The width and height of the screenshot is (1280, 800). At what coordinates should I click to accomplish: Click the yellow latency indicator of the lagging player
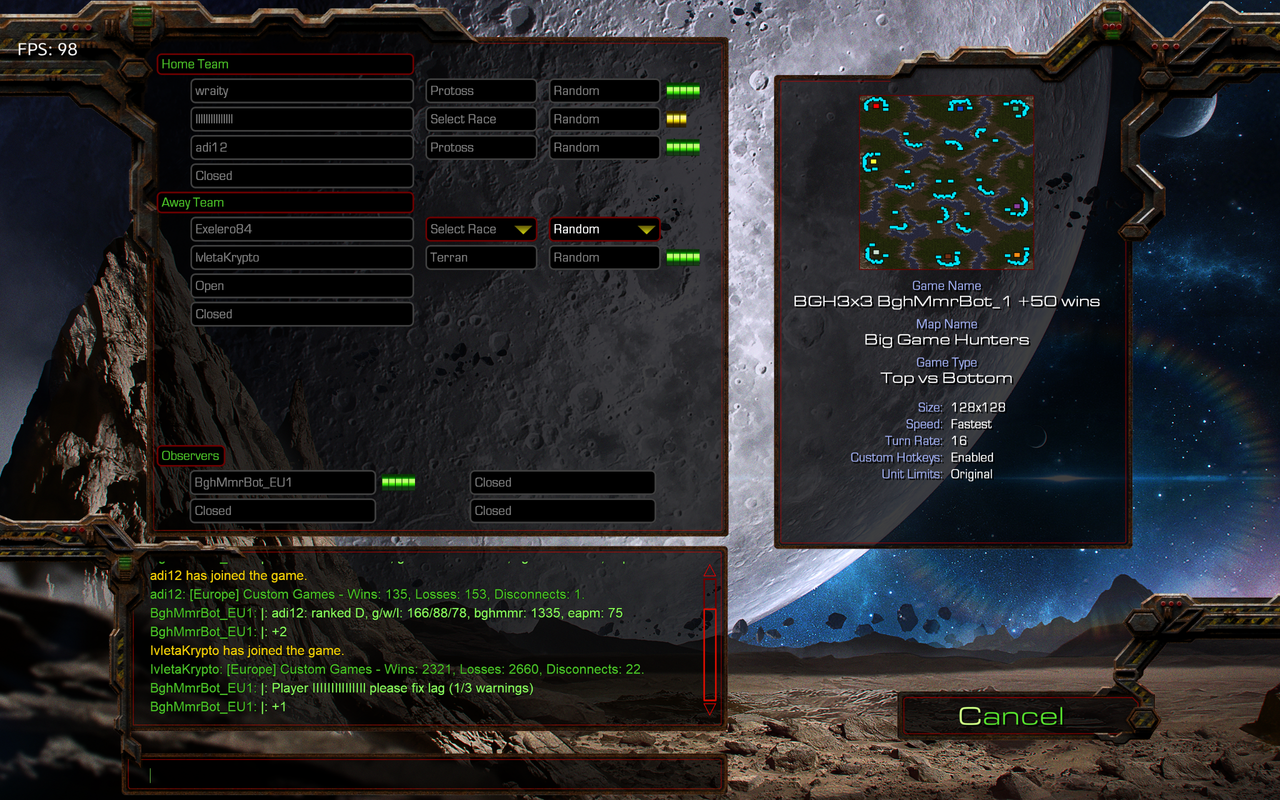click(x=676, y=119)
